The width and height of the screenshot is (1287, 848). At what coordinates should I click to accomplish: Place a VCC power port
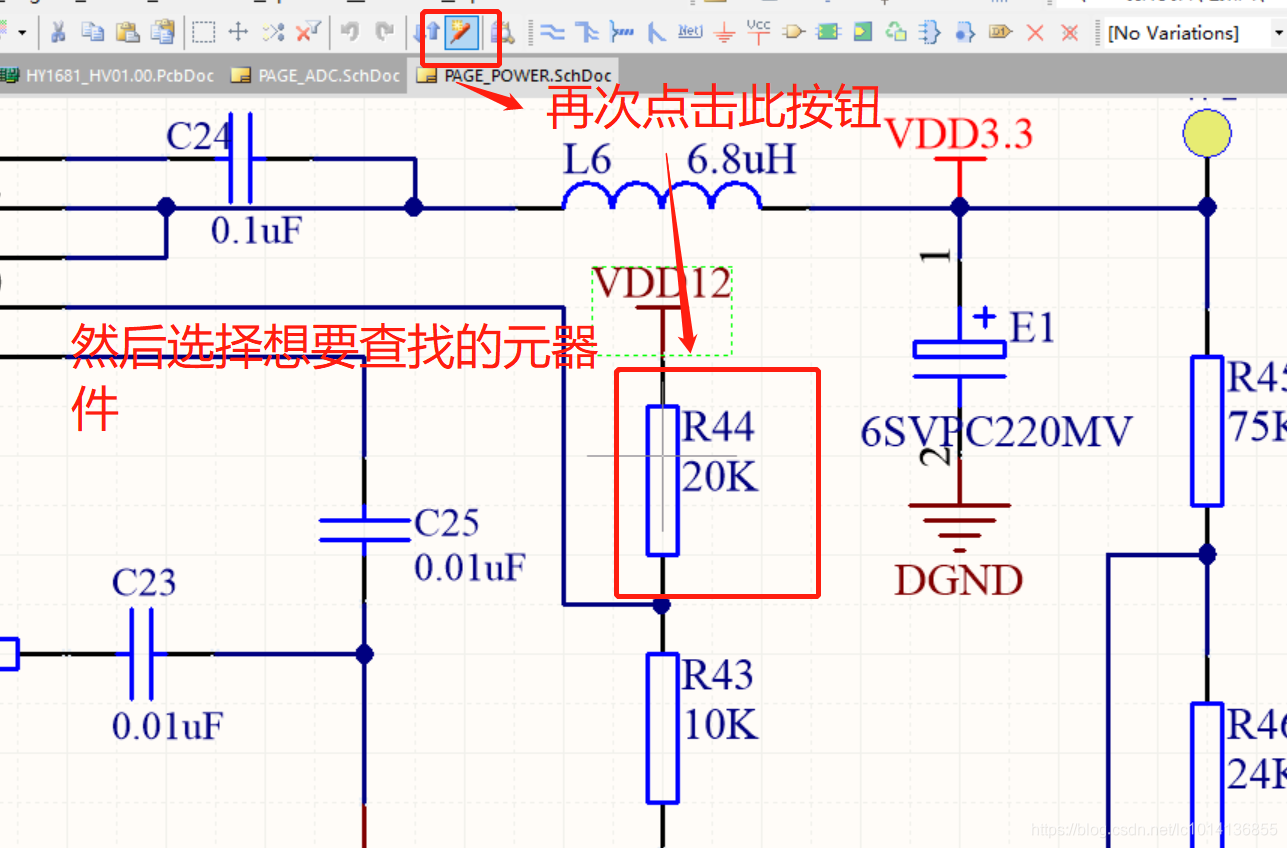point(759,32)
